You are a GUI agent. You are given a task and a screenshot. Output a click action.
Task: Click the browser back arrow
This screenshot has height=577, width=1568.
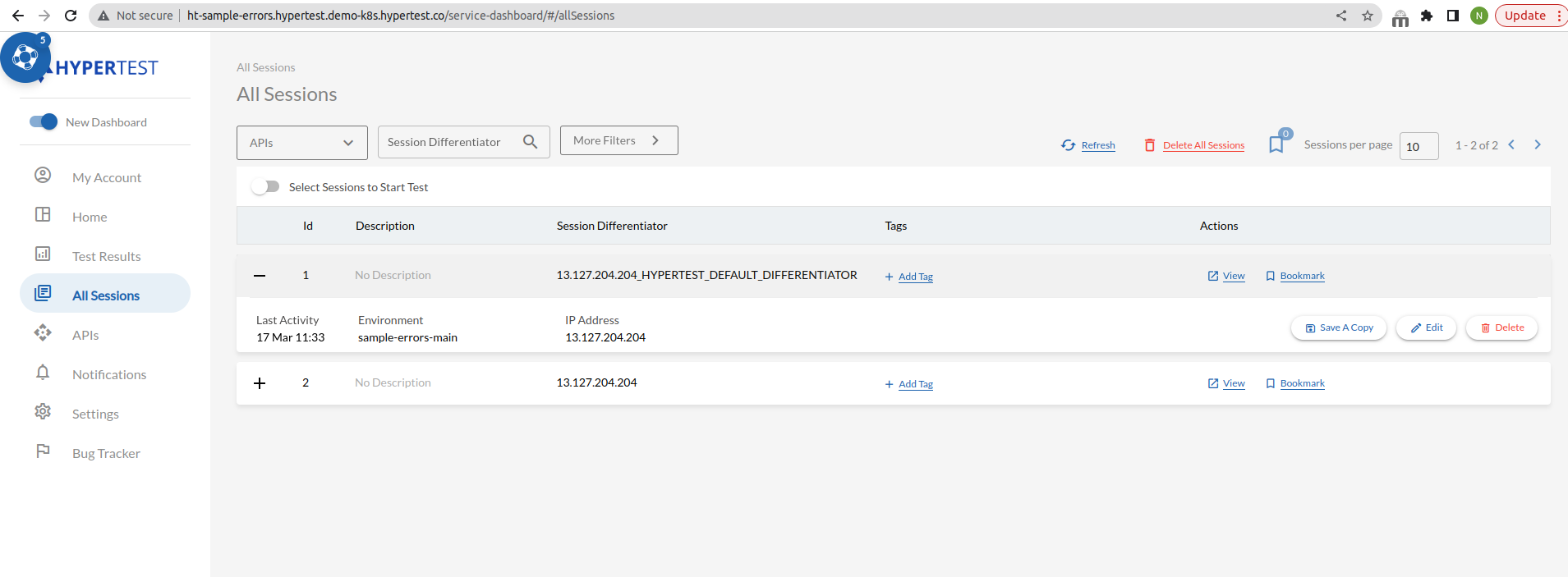point(18,16)
